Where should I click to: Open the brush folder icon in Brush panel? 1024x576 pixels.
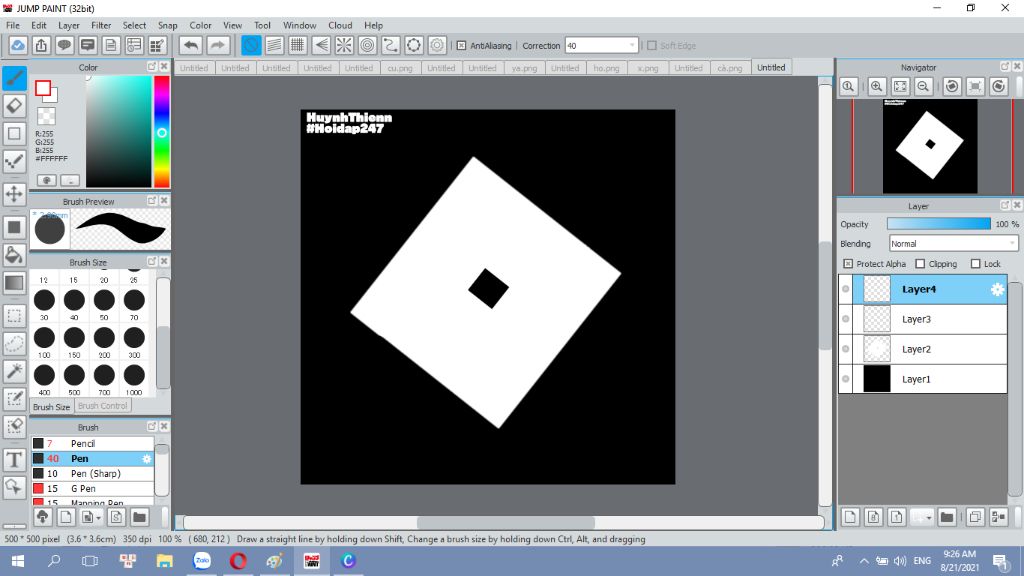[x=139, y=517]
